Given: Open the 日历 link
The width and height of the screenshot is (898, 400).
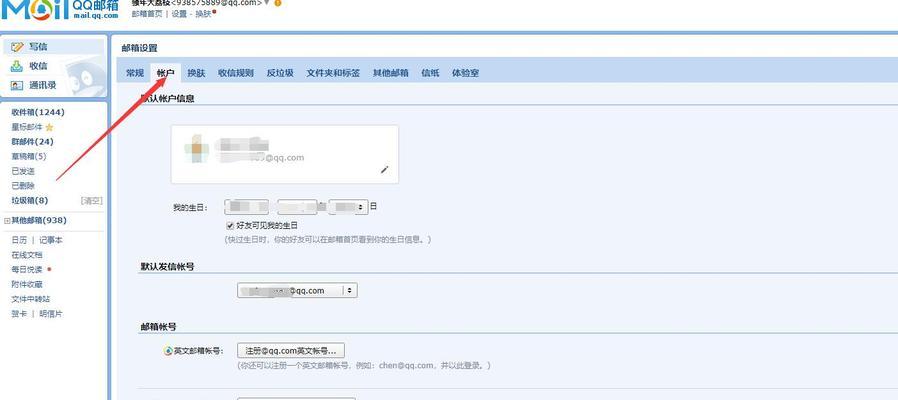Looking at the screenshot, I should [x=19, y=241].
